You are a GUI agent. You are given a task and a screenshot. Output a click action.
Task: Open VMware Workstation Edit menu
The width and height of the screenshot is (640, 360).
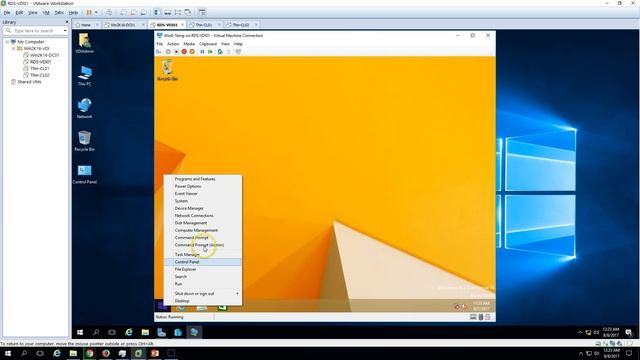[19, 13]
